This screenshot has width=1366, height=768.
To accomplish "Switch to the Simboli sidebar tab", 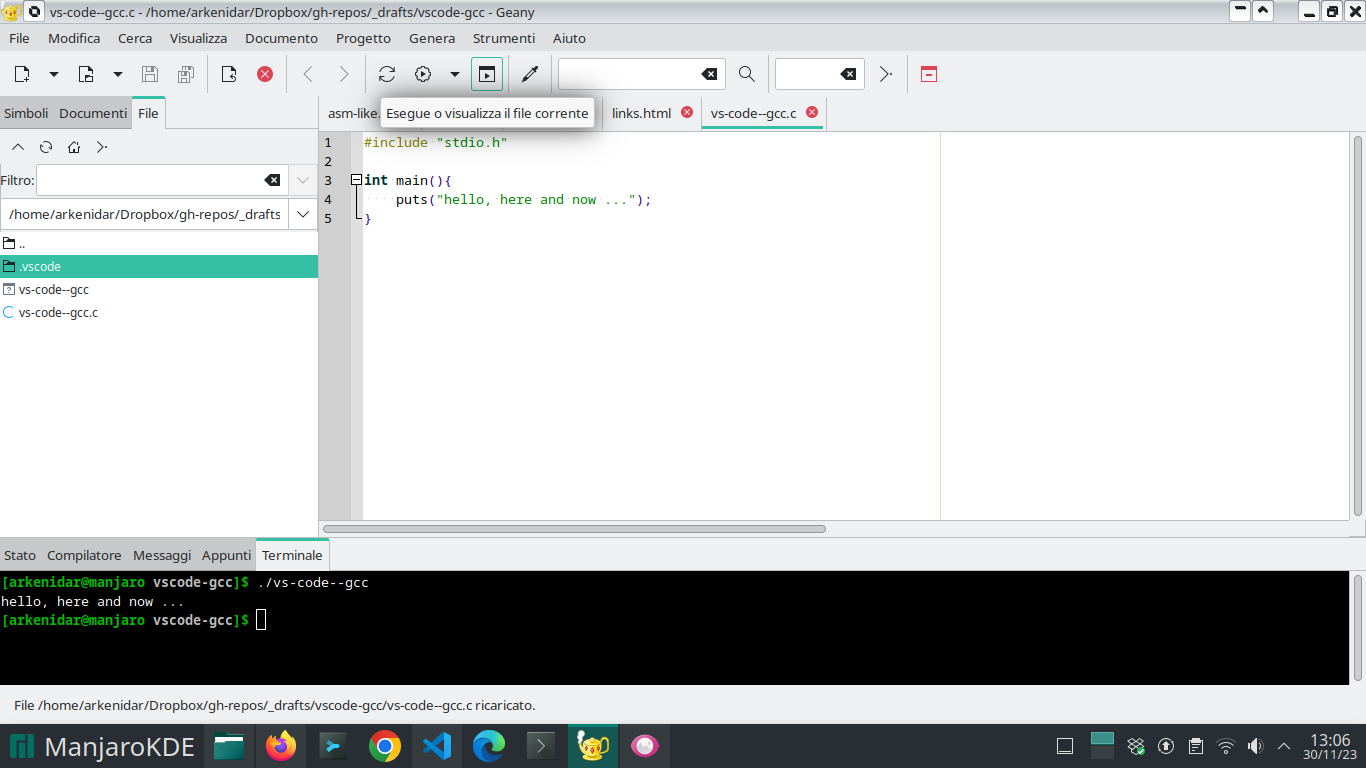I will pyautogui.click(x=26, y=113).
